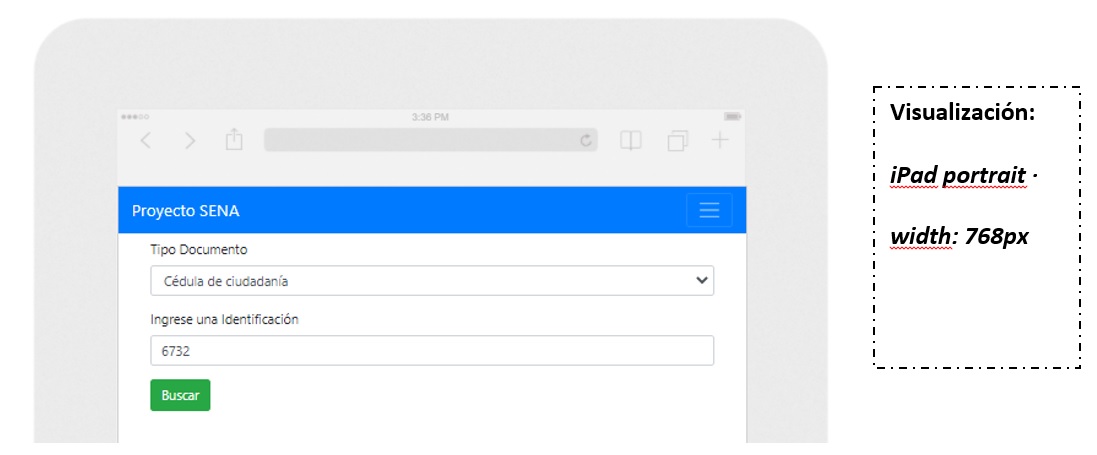Show open tabs with the tabs icon

pyautogui.click(x=677, y=141)
